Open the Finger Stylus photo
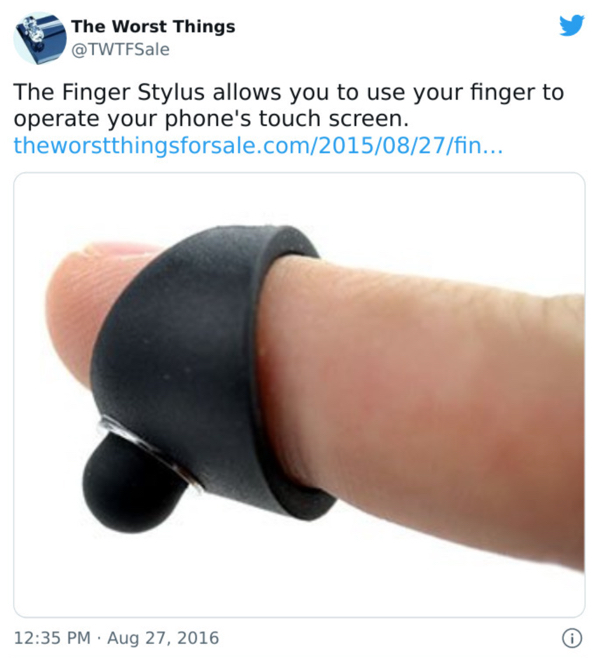Screen dimensions: 600x658 pos(299,394)
